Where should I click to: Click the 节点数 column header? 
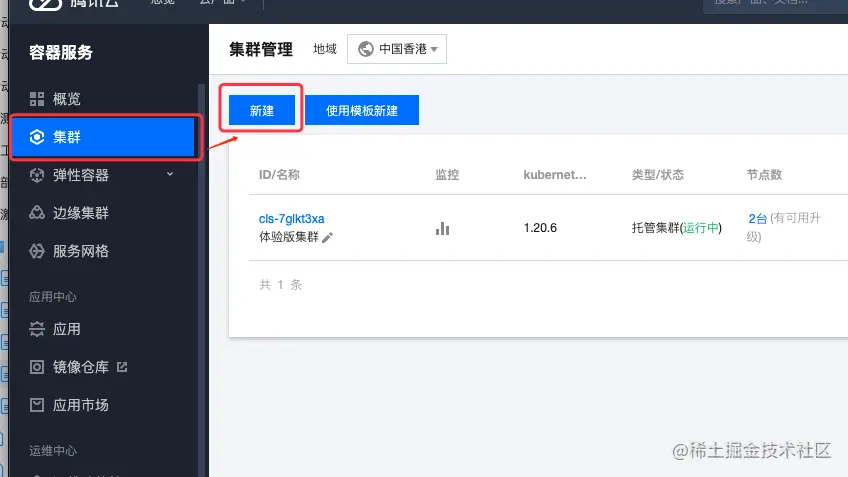pyautogui.click(x=764, y=175)
